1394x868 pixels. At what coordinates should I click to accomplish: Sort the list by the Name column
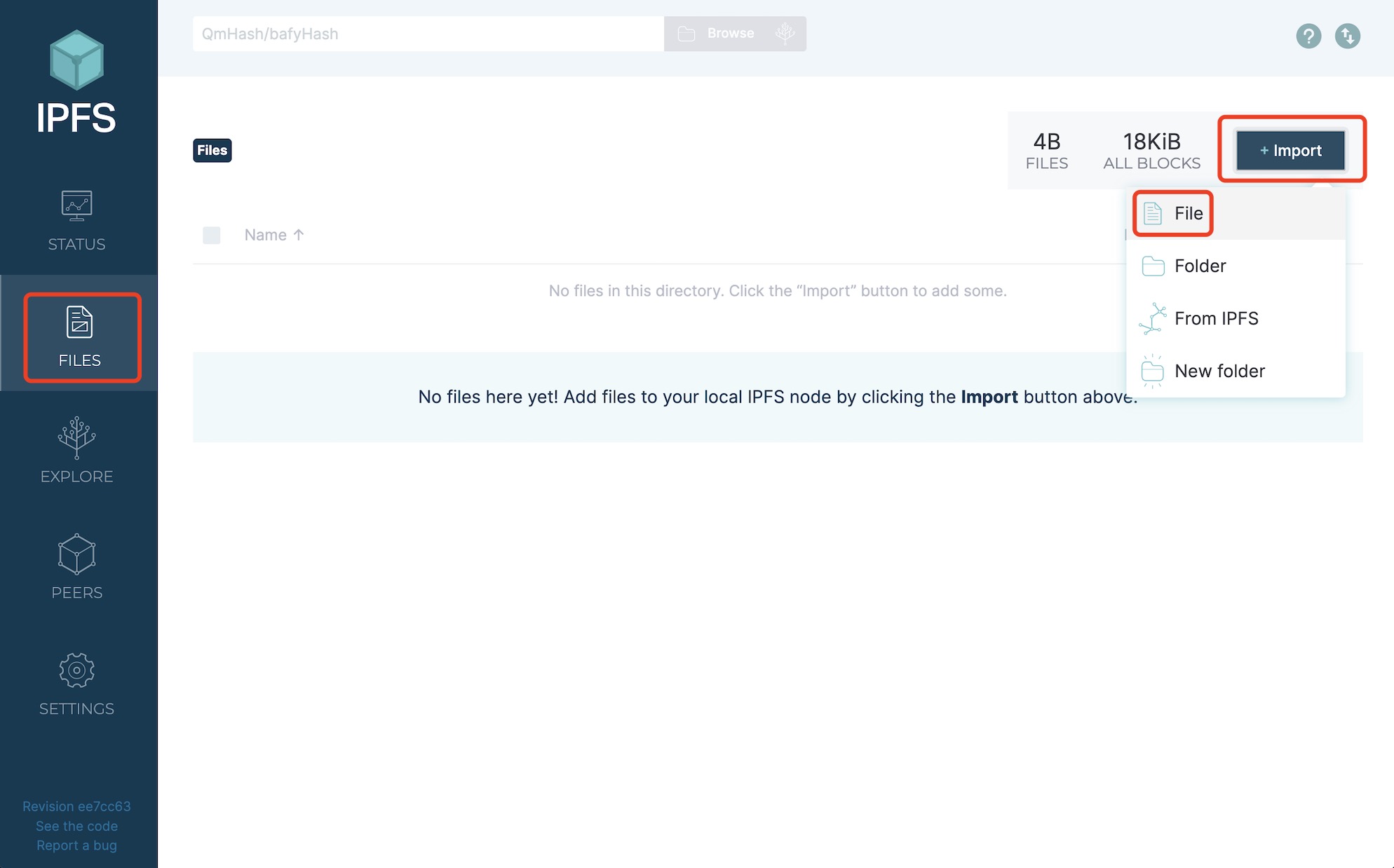(274, 235)
